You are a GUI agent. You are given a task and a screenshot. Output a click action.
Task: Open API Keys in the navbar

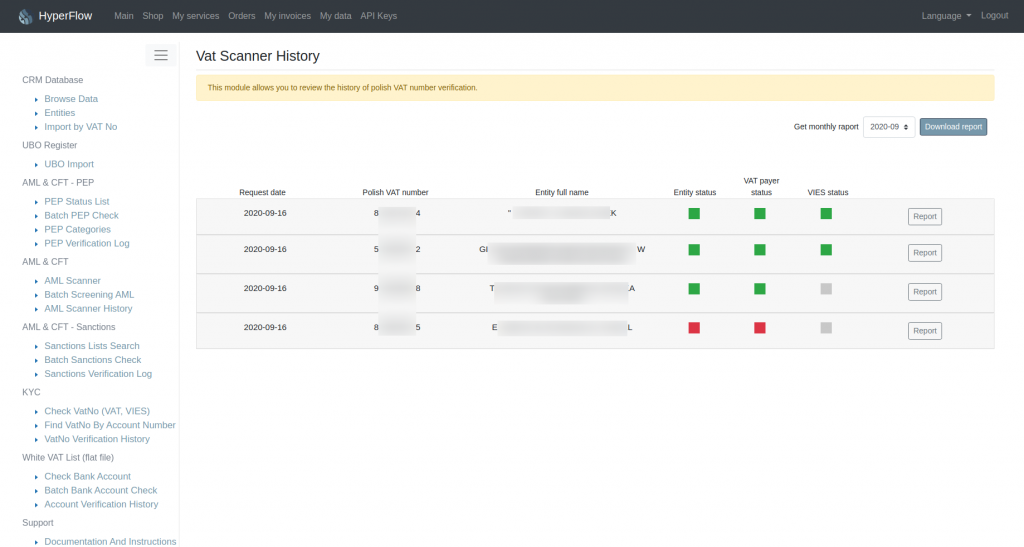(x=379, y=16)
